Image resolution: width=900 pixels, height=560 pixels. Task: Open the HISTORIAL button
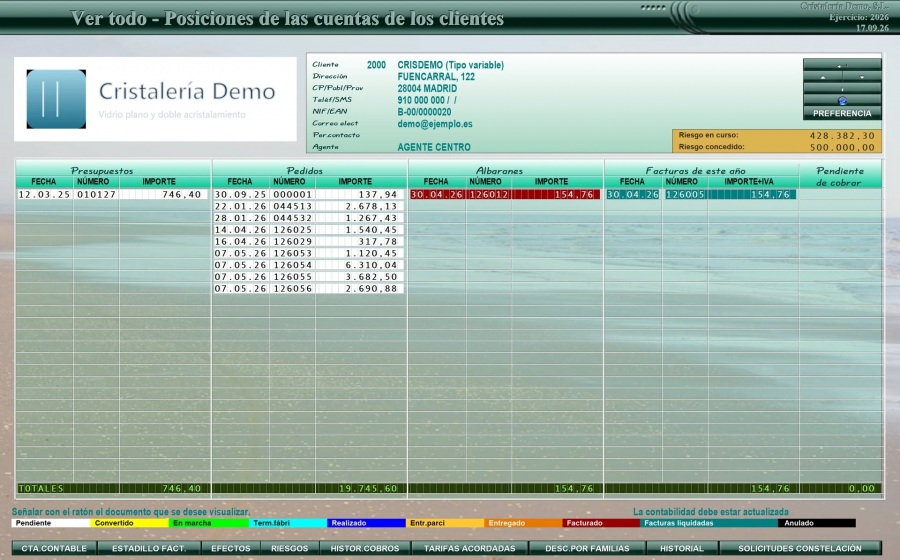681,548
